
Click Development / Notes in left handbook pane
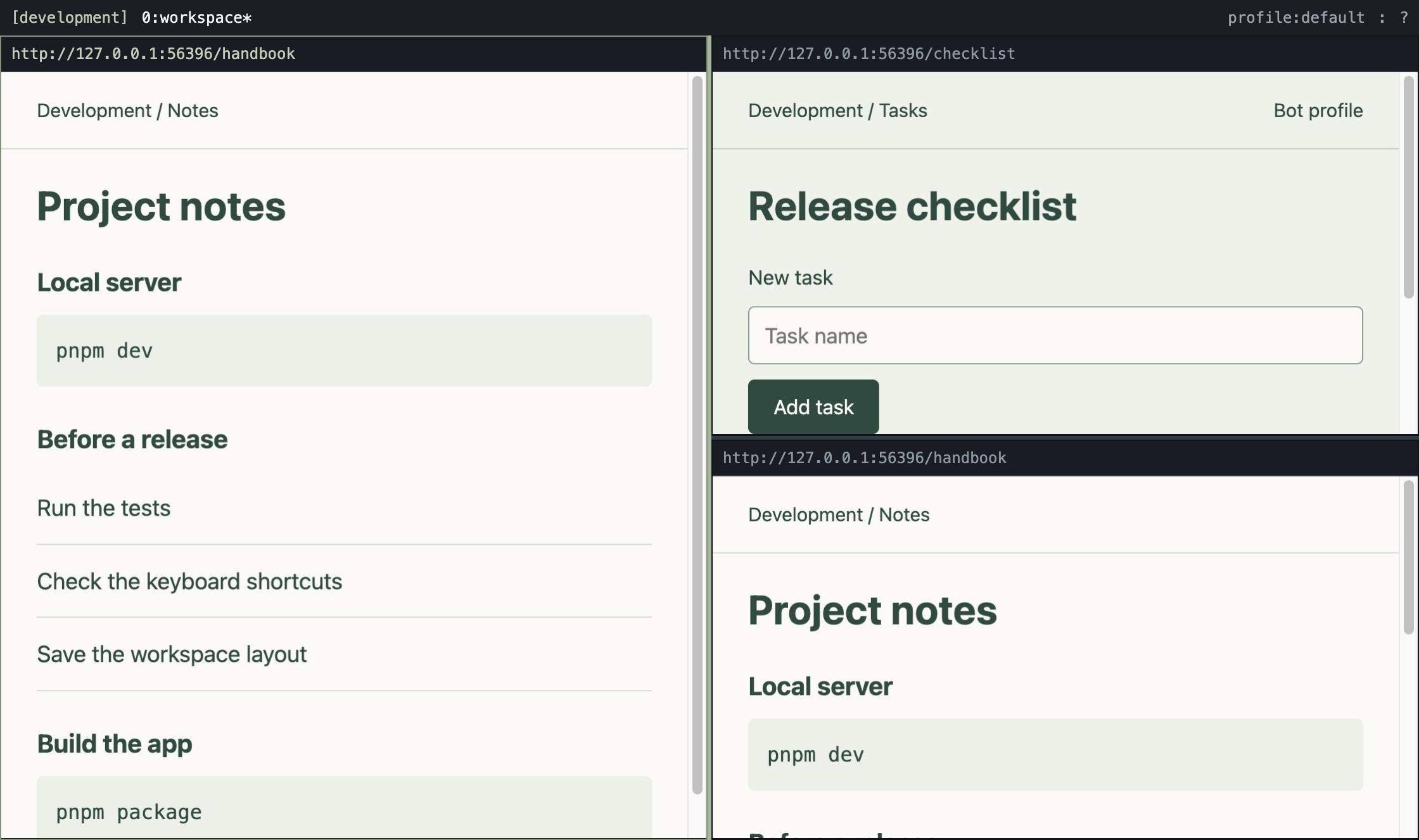[127, 110]
